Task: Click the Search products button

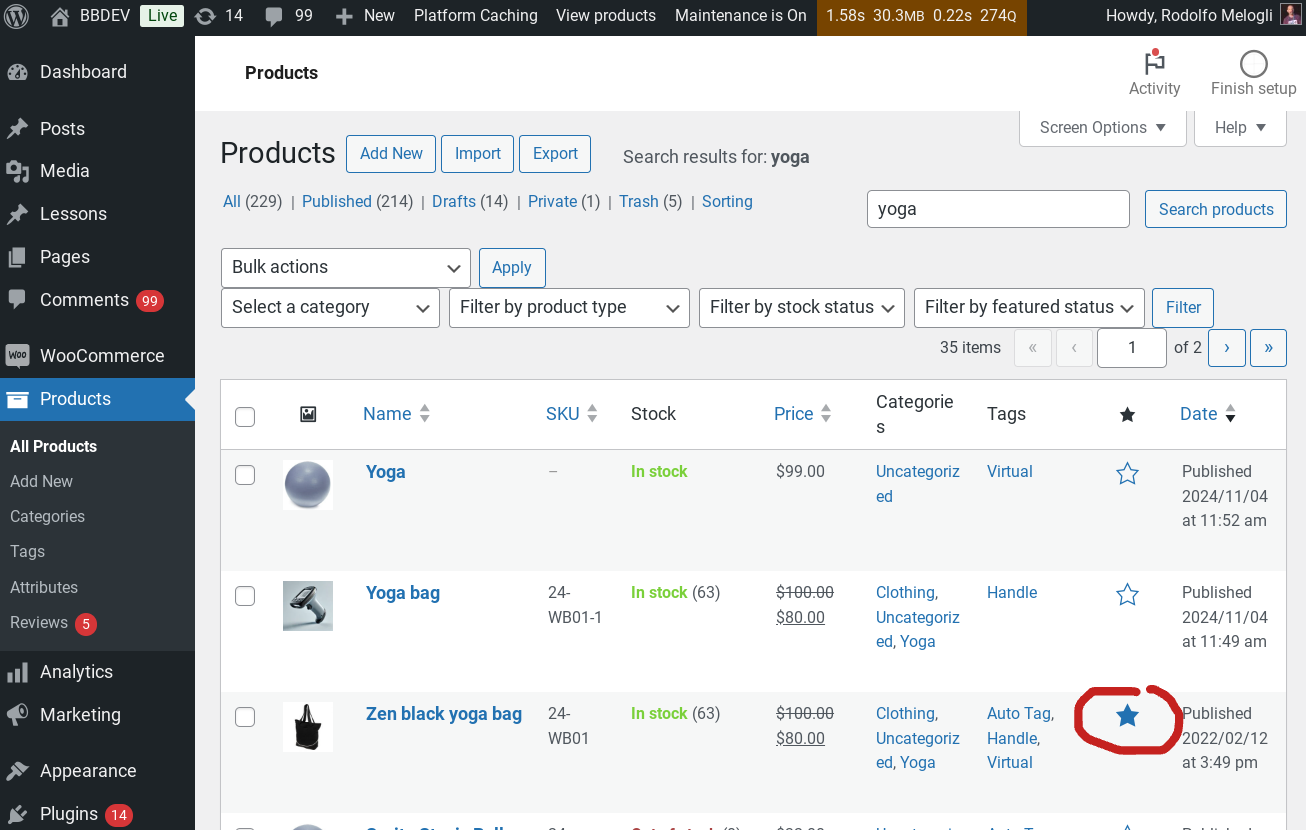Action: (1216, 209)
